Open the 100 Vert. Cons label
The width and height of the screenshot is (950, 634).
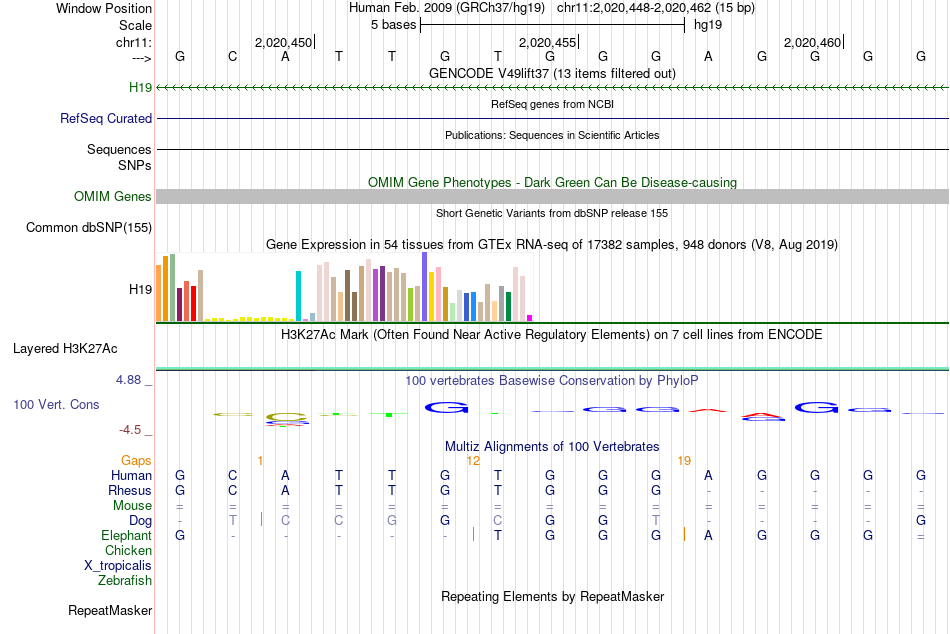click(56, 404)
